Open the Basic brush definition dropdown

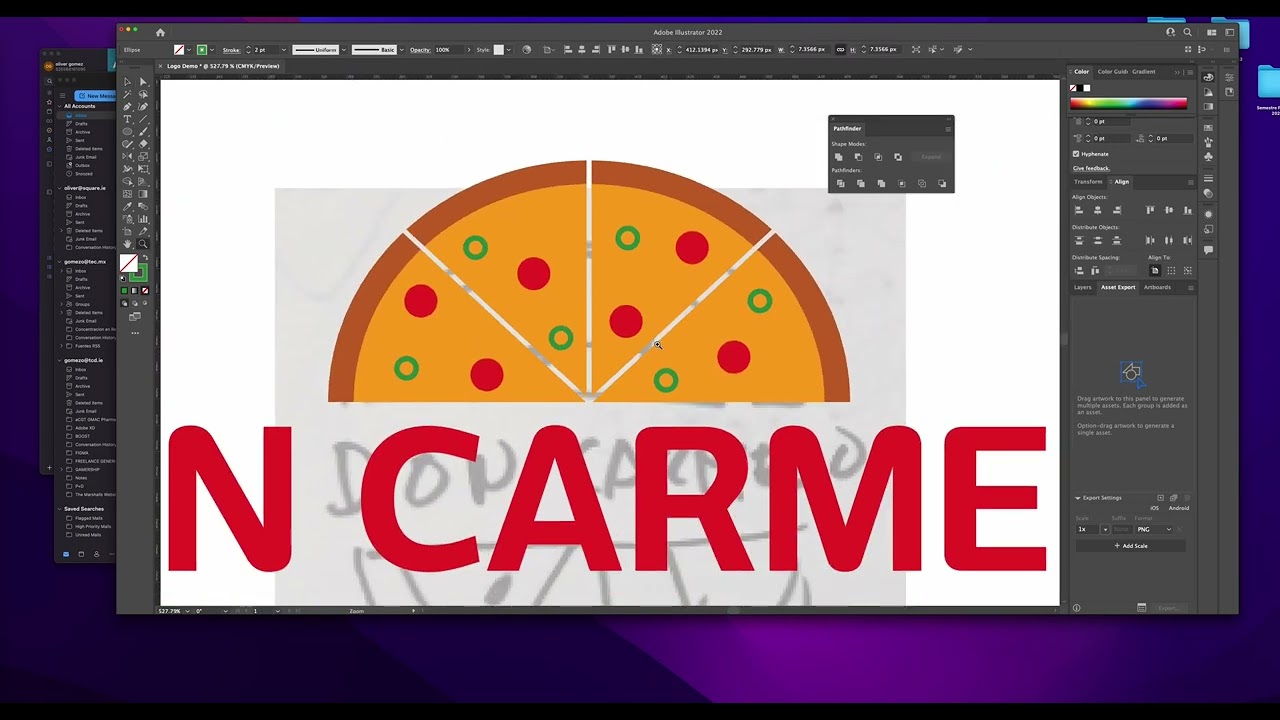coord(402,49)
